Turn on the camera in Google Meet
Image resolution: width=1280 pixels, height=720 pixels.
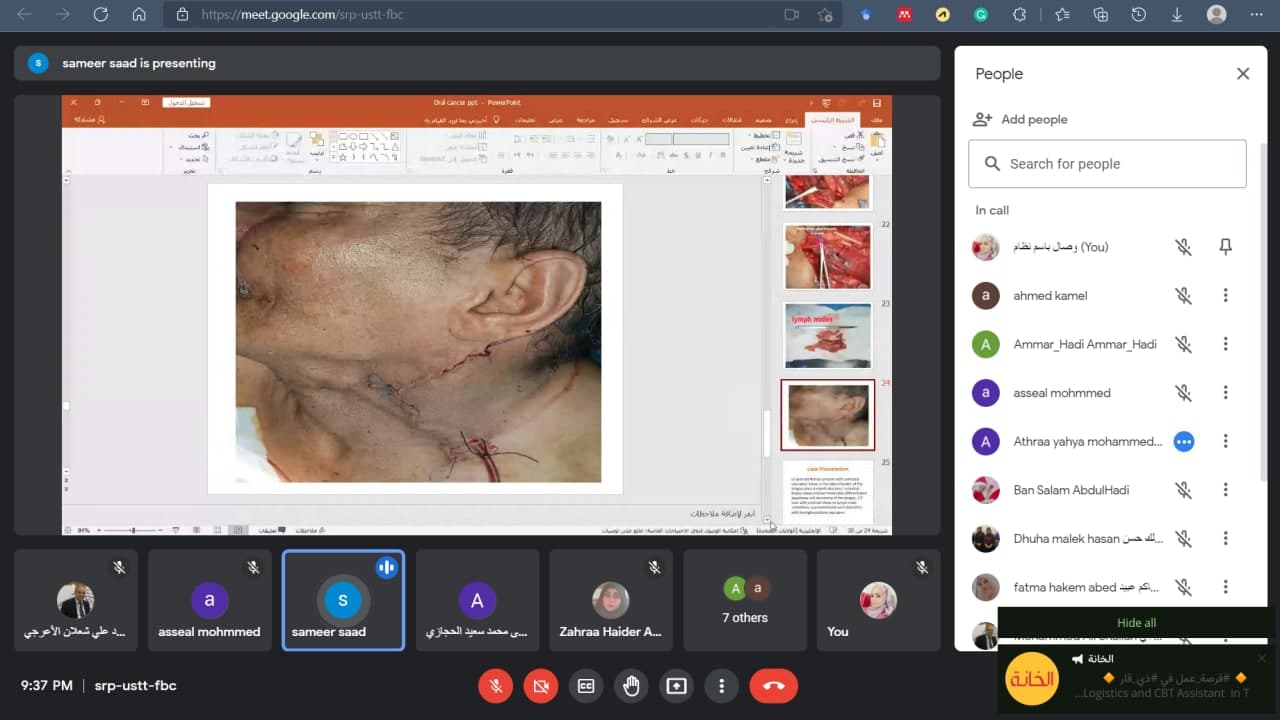tap(540, 686)
